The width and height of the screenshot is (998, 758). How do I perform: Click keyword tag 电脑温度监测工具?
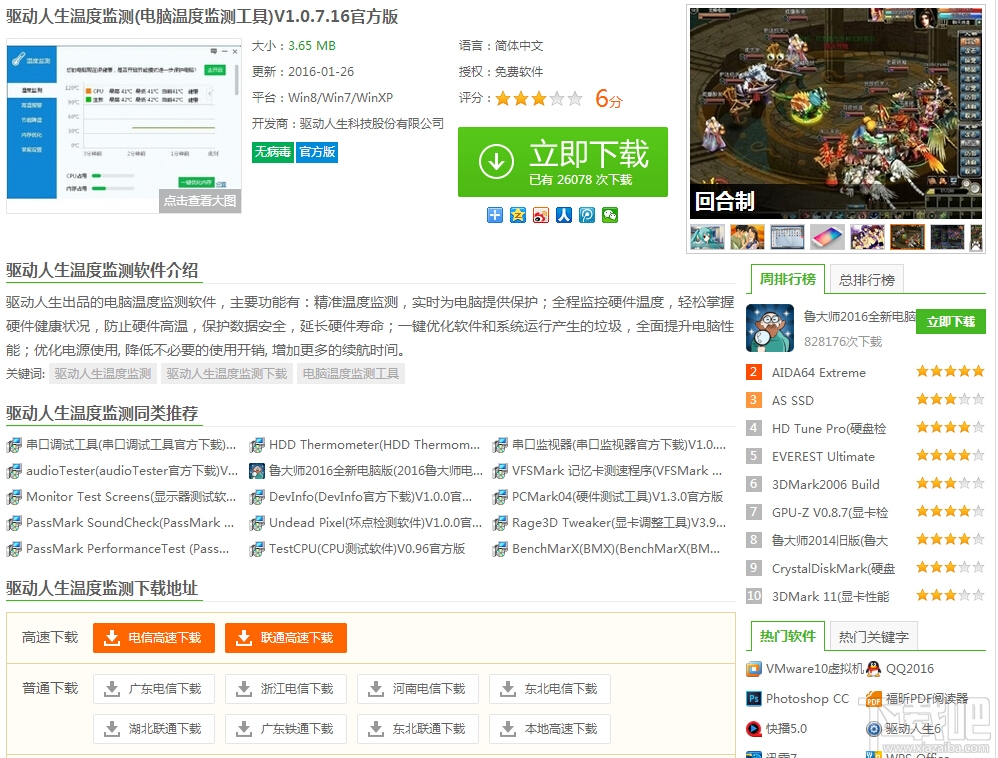coord(351,374)
